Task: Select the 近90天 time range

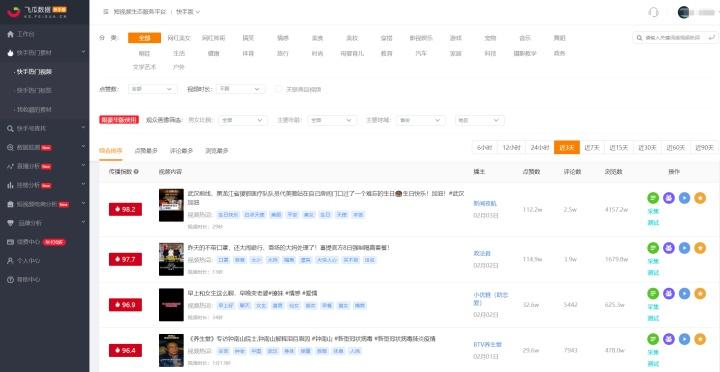Action: point(704,147)
